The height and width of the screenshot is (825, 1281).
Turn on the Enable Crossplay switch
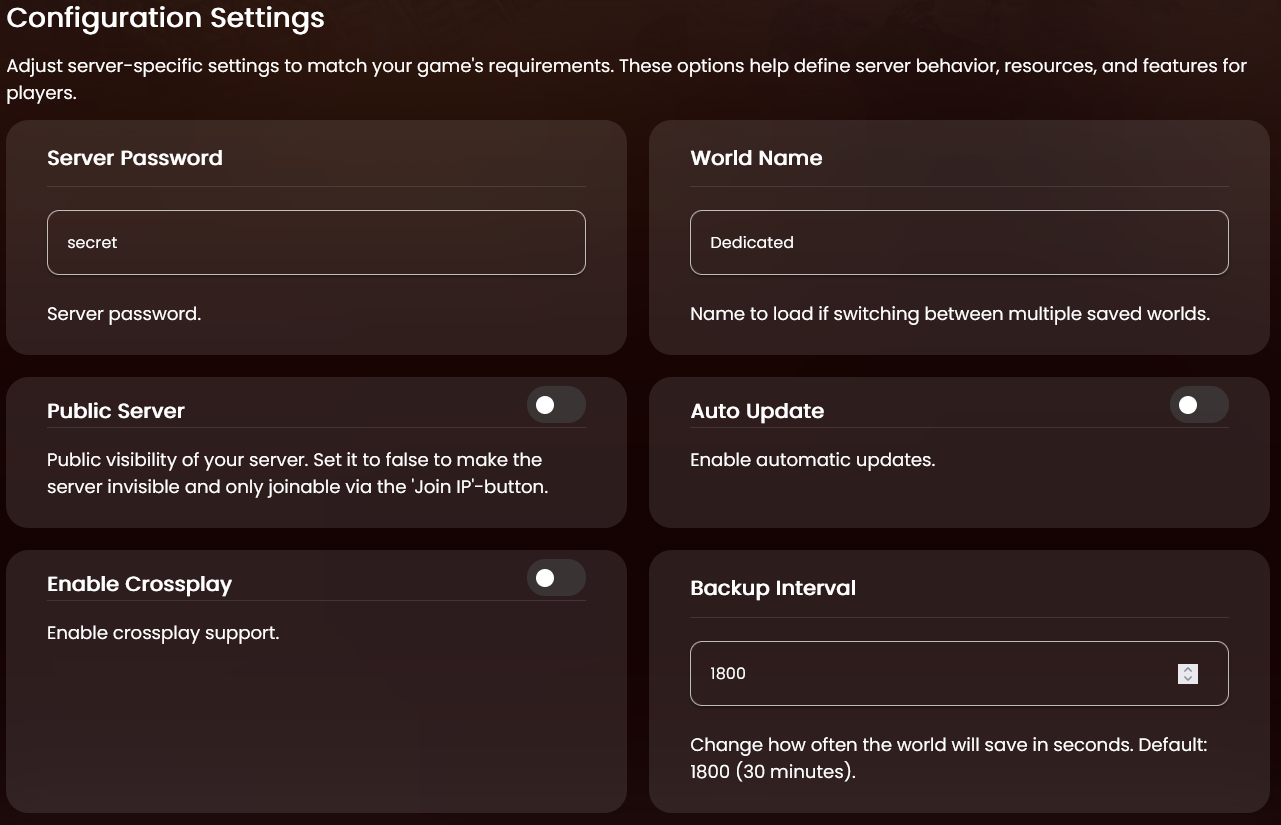pyautogui.click(x=556, y=578)
